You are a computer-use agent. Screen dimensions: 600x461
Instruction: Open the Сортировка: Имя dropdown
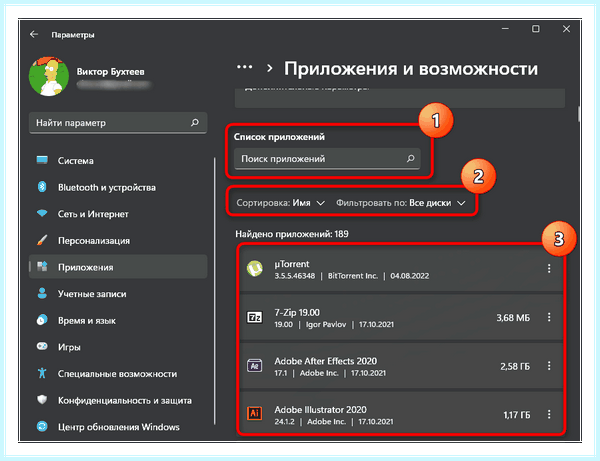[280, 203]
